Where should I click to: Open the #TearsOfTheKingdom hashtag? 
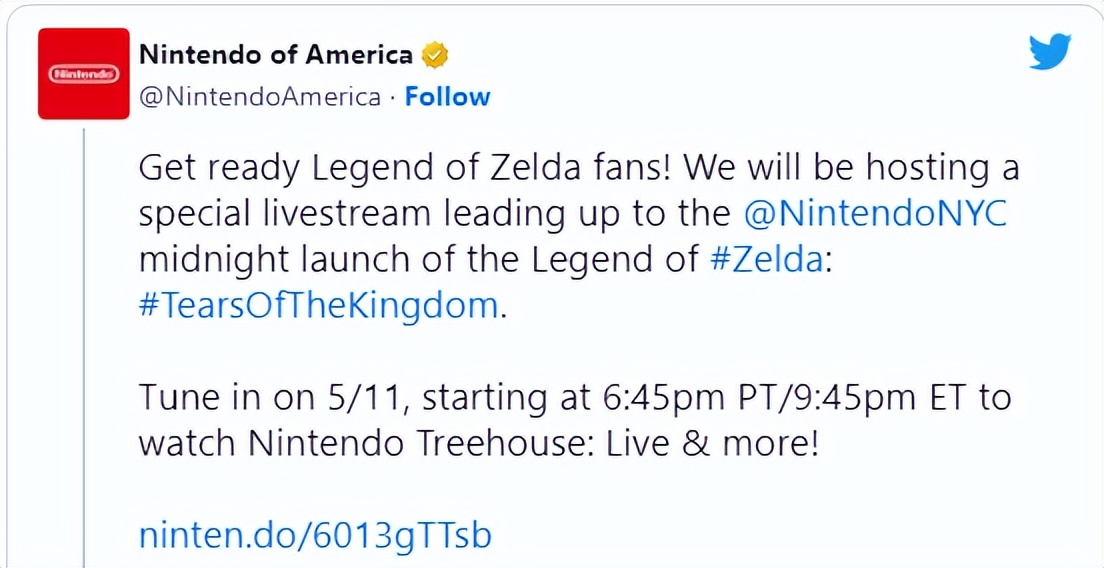318,305
